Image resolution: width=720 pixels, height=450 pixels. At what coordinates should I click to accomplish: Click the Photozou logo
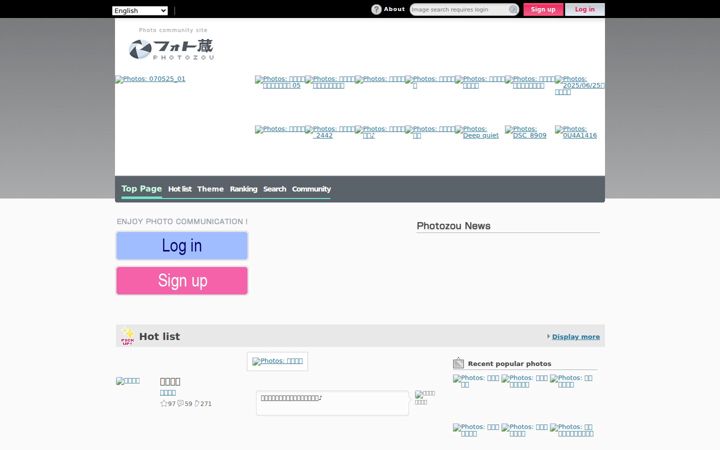point(171,49)
